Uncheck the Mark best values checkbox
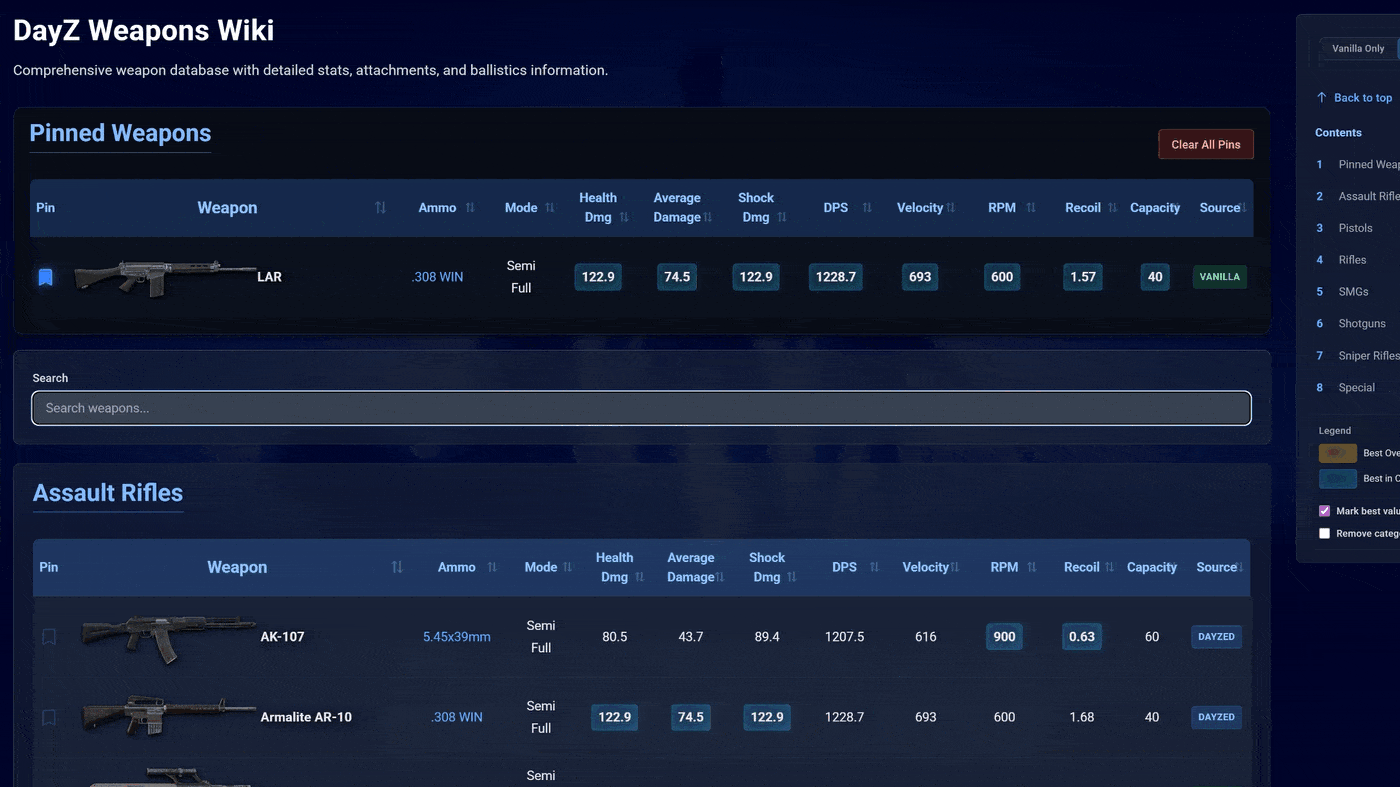Image resolution: width=1400 pixels, height=787 pixels. point(1325,511)
